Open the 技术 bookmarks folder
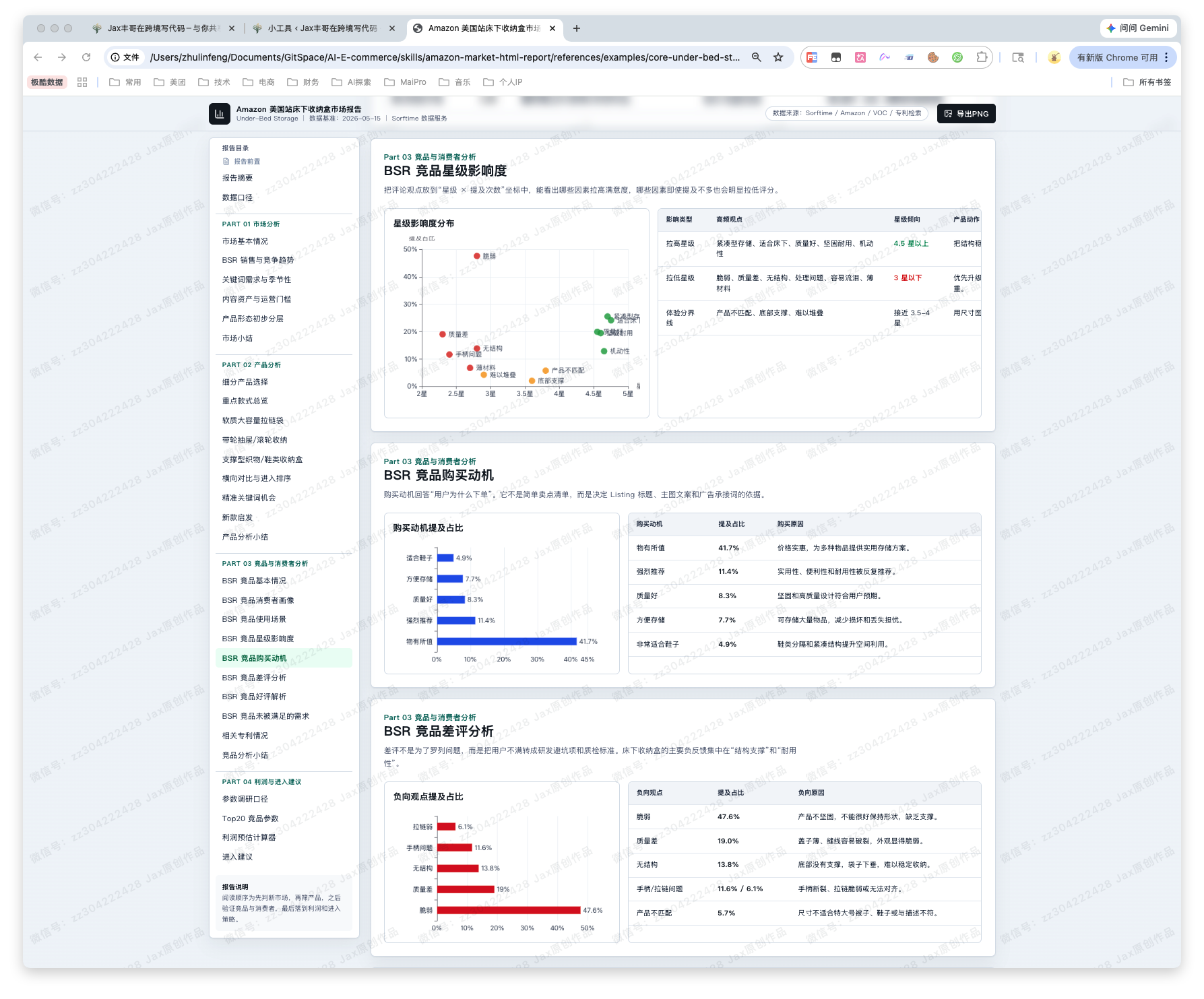 coord(214,82)
